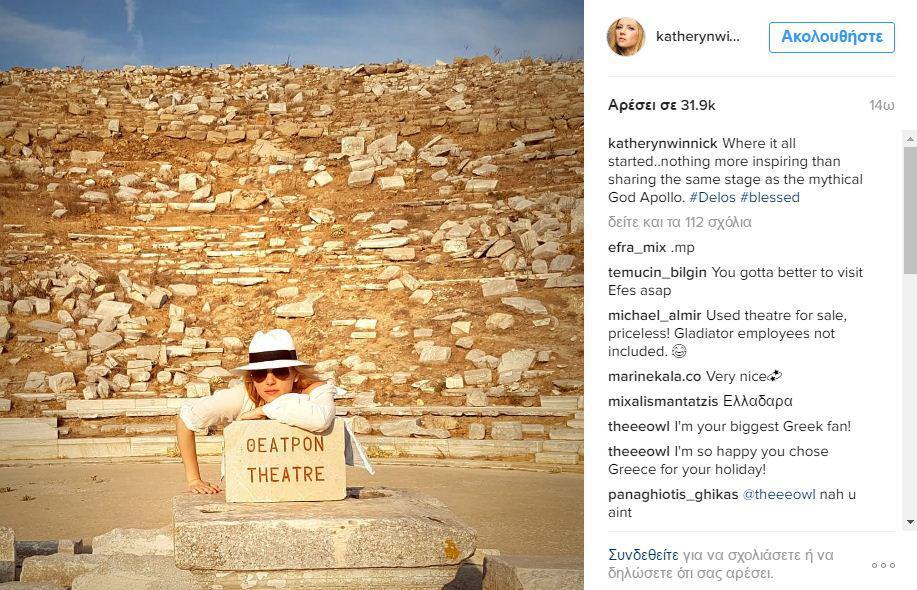Open efra_mix commenter profile
917x590 pixels.
pos(637,248)
